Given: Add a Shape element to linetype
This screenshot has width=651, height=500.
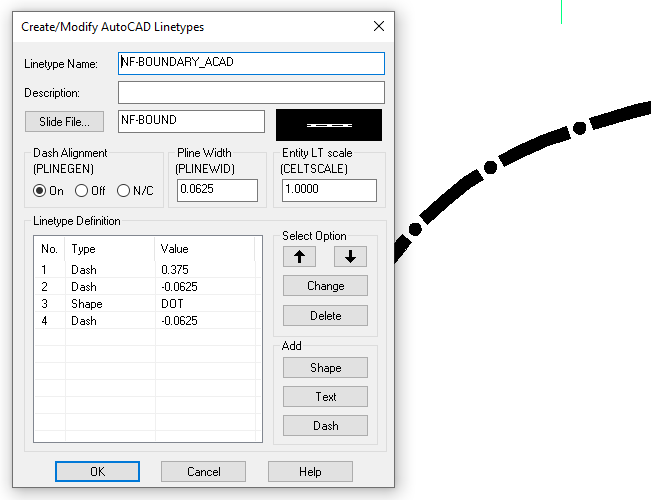Looking at the screenshot, I should pyautogui.click(x=326, y=368).
